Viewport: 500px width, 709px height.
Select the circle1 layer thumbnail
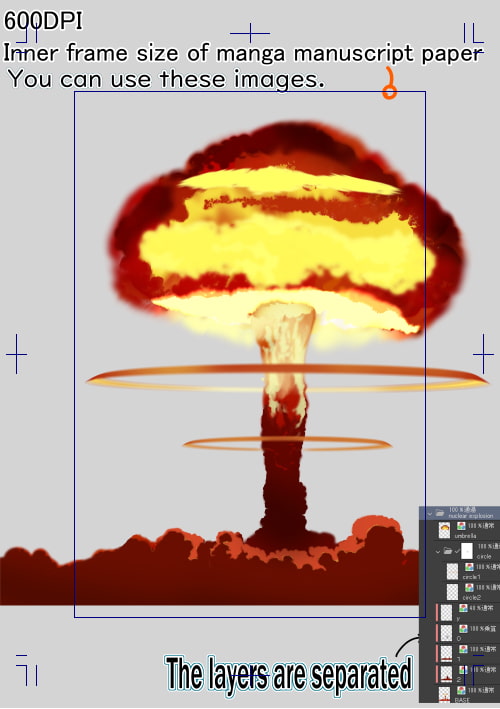(x=453, y=572)
